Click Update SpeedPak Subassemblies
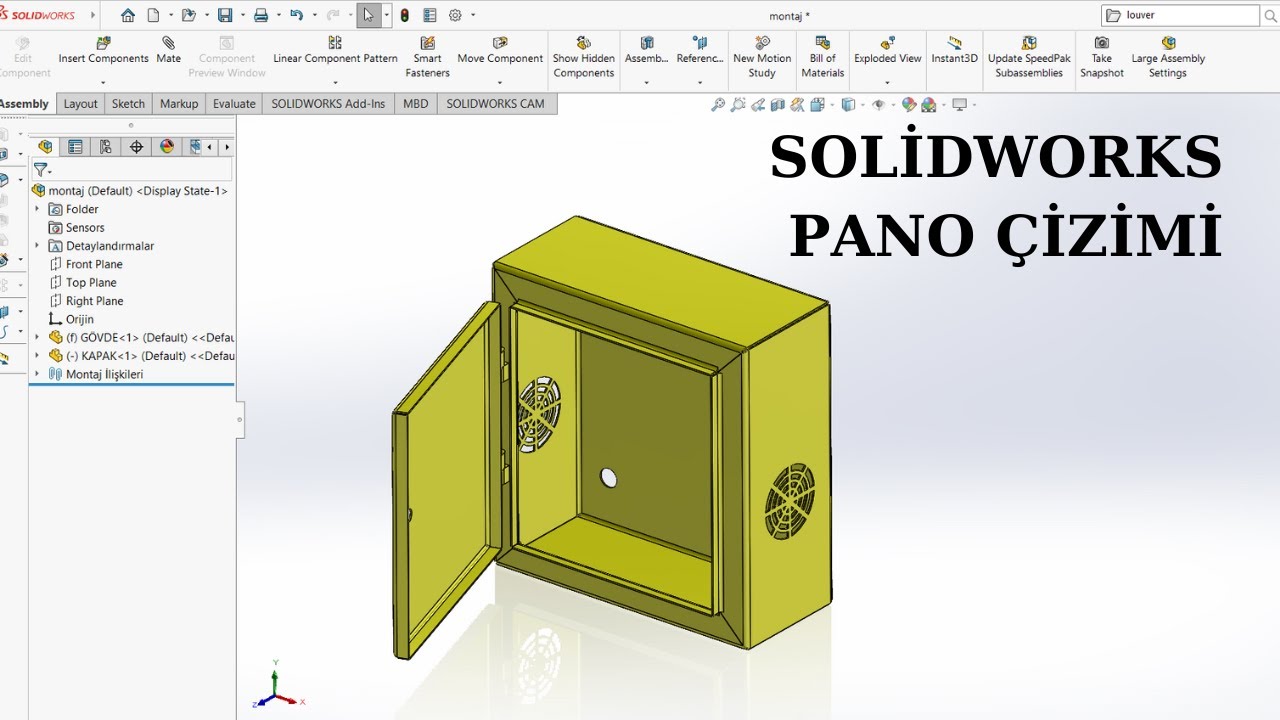Screen dimensions: 1280x720 tap(1029, 58)
